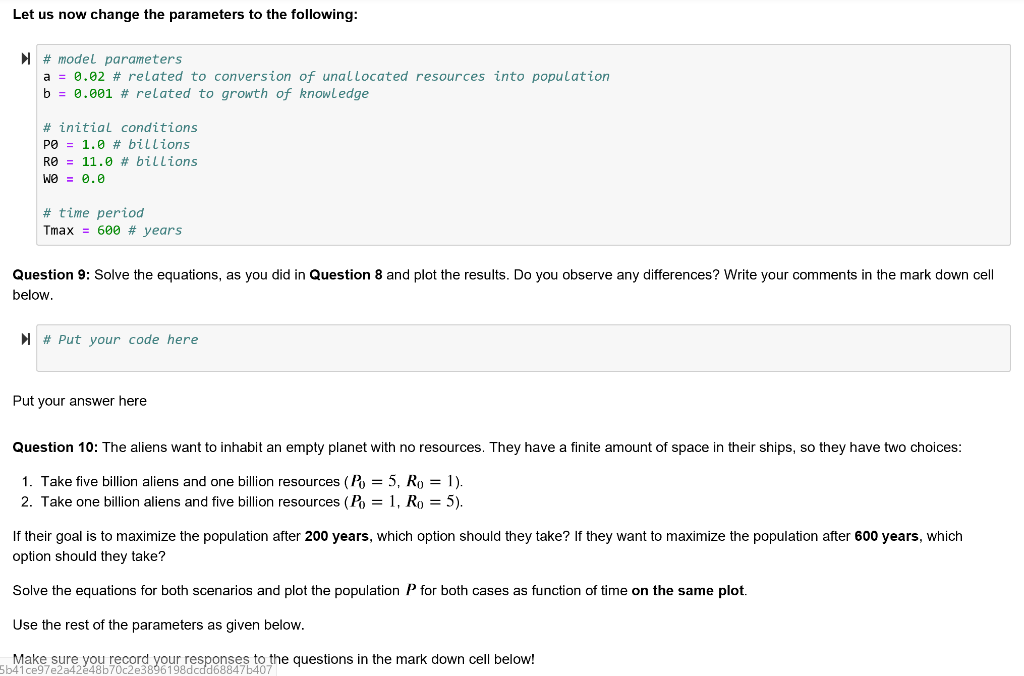Click the 'Put your answer here' markdown text
This screenshot has width=1024, height=676.
(79, 400)
